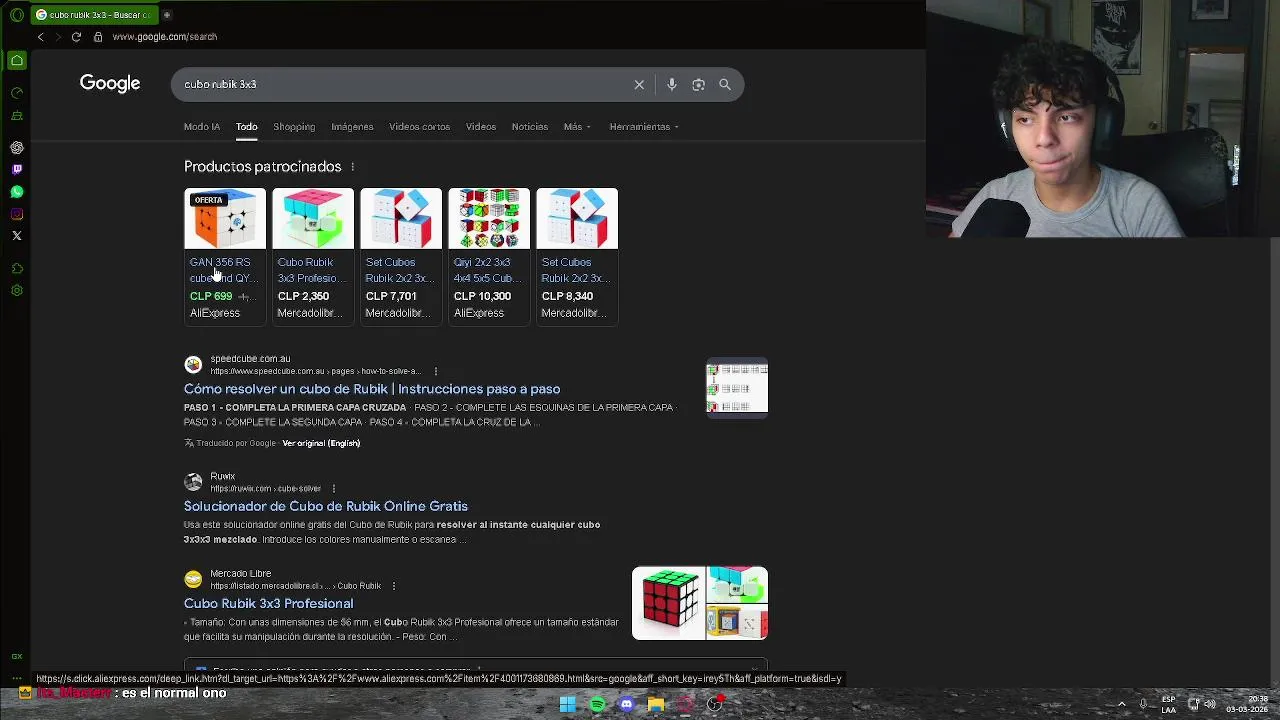Click the Google logo
Image resolution: width=1280 pixels, height=720 pixels.
[x=110, y=84]
